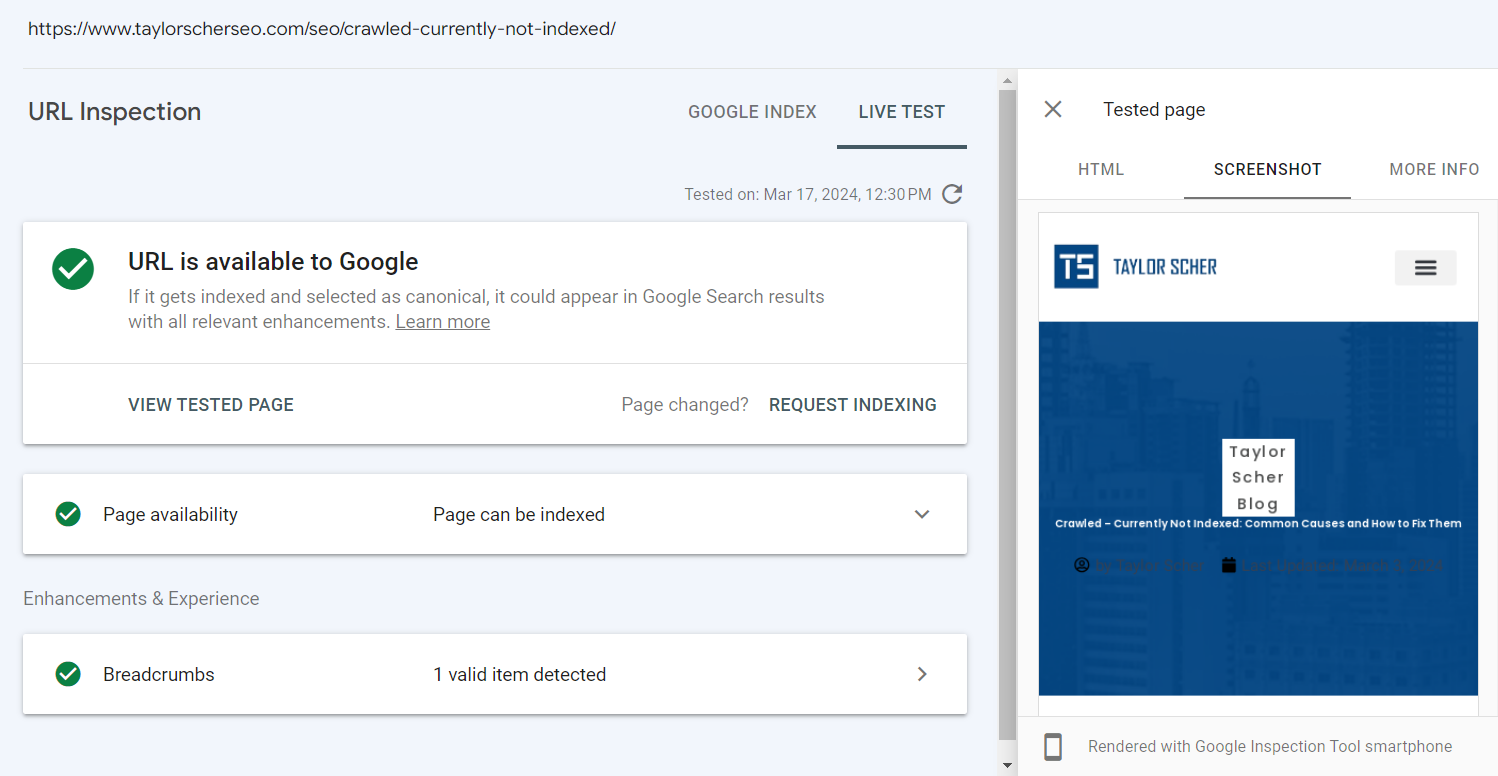Click the scrollbar up arrow
This screenshot has width=1498, height=776.
(x=1007, y=79)
